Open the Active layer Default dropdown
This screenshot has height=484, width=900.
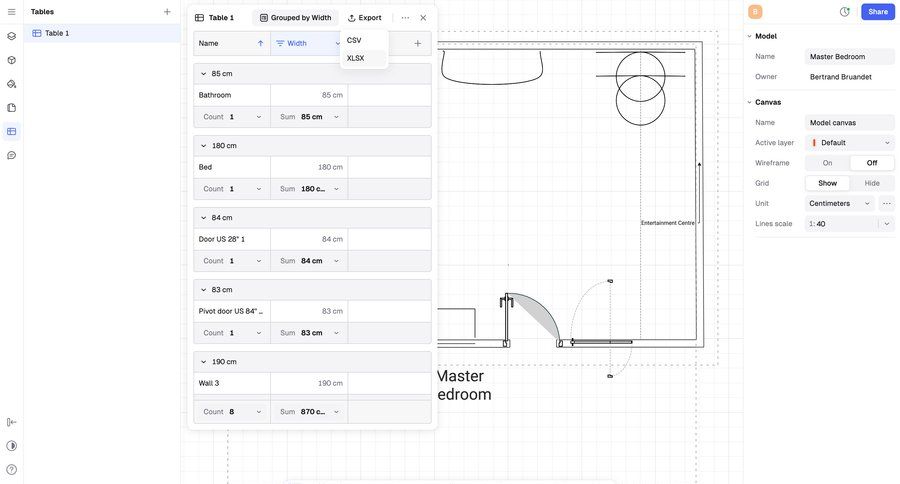[x=850, y=143]
